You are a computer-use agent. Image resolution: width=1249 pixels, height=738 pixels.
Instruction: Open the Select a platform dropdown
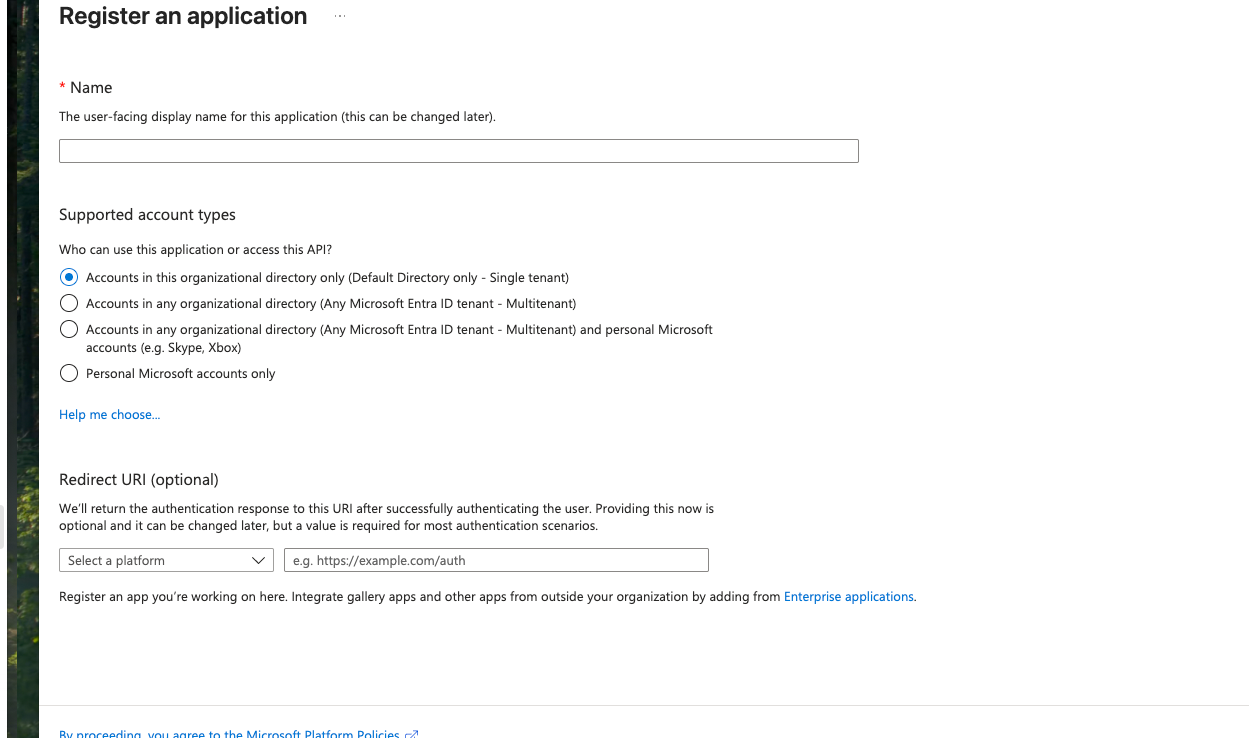click(x=166, y=560)
